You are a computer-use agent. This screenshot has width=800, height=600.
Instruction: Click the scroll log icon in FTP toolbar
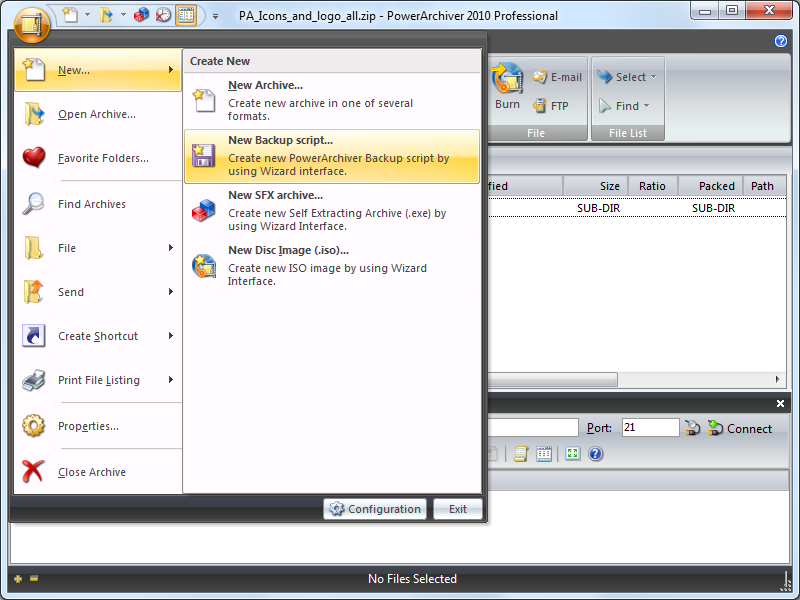[x=520, y=454]
